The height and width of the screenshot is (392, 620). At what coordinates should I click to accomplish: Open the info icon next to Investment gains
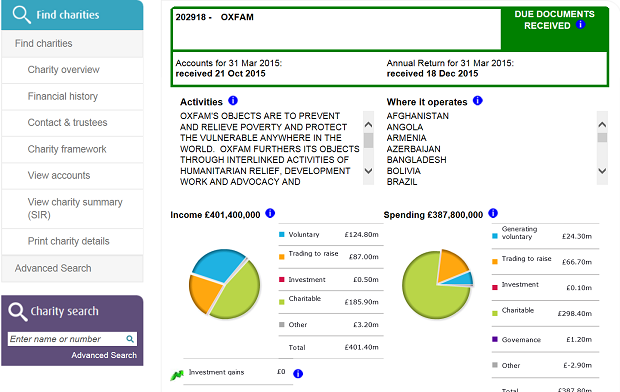[x=298, y=373]
